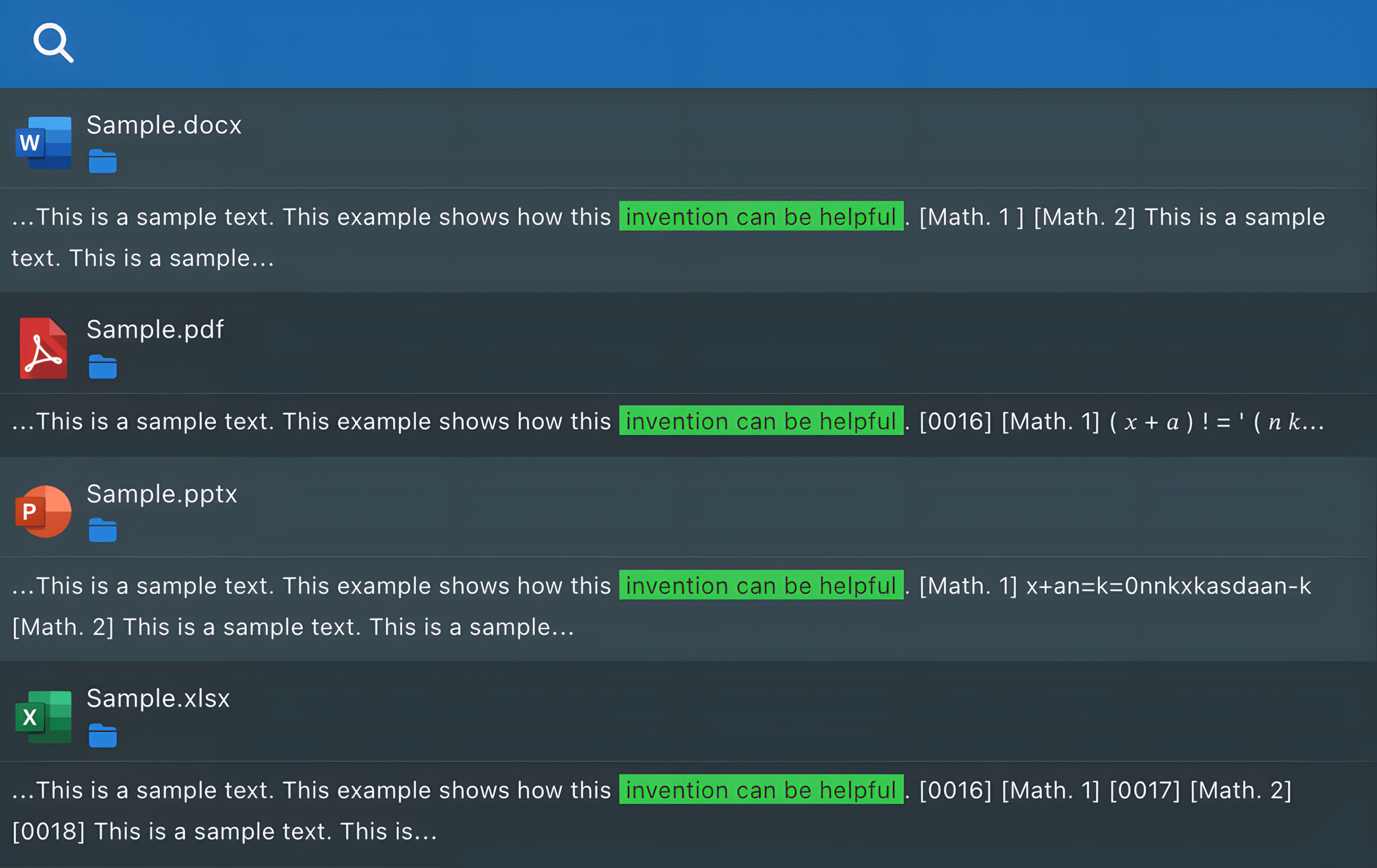Image resolution: width=1377 pixels, height=868 pixels.
Task: Click highlighted match in Sample.pptx snippet
Action: coord(760,586)
